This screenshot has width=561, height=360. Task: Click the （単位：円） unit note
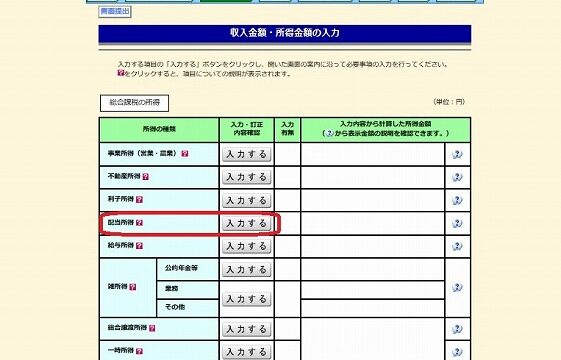point(449,102)
